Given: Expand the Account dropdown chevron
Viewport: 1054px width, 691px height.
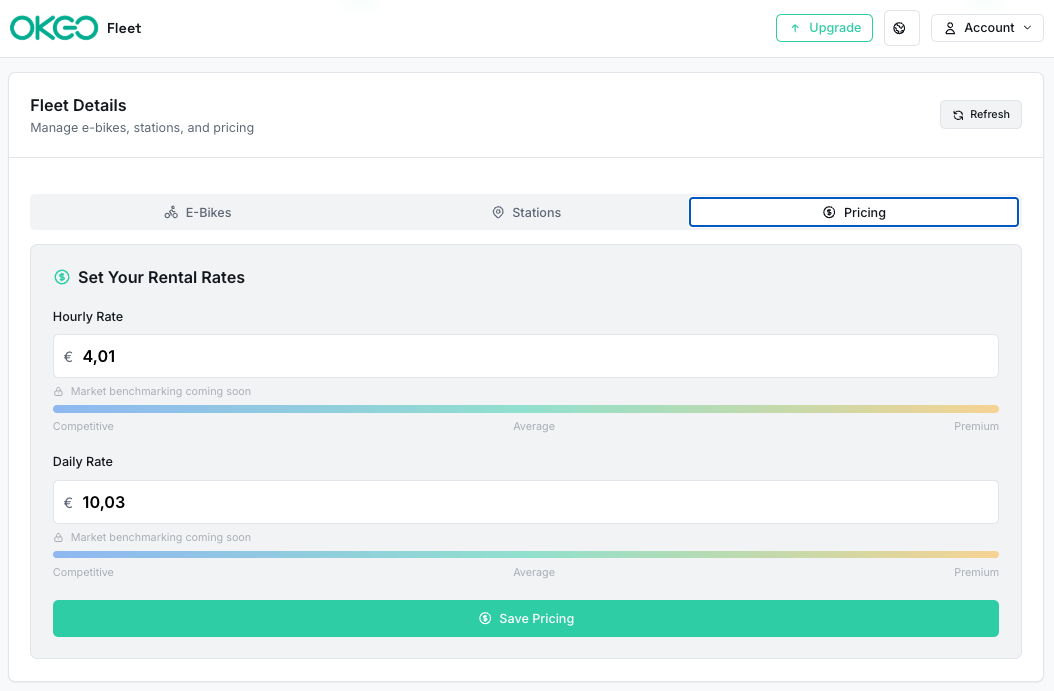Looking at the screenshot, I should coord(1027,28).
